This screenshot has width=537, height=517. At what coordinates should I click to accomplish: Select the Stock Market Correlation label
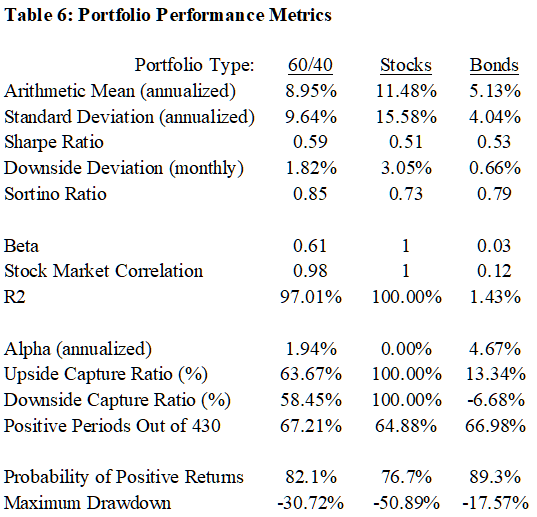103,271
